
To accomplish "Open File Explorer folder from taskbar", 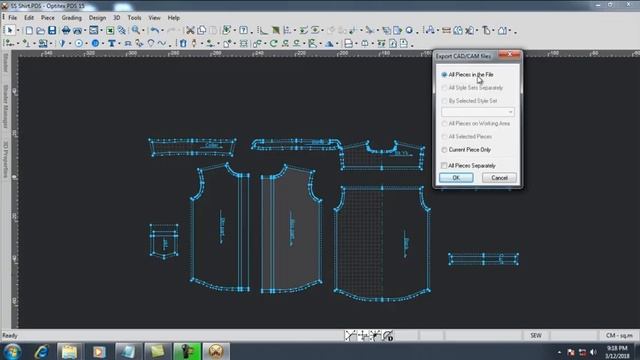I will click(x=69, y=351).
